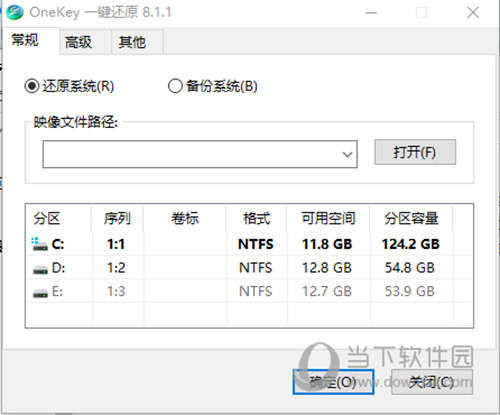The width and height of the screenshot is (500, 415).
Task: Click the 可用空间 column header
Action: [328, 219]
